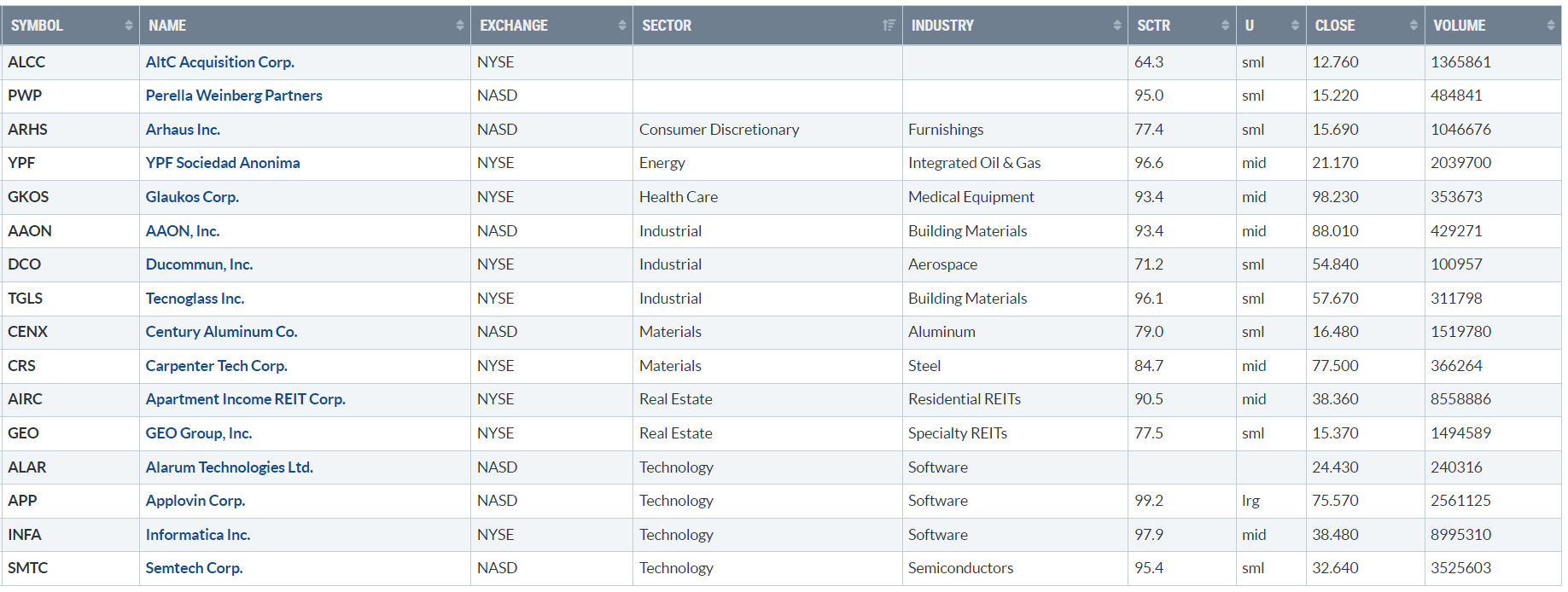This screenshot has height=592, width=1568.
Task: Click the sort arrows in INDUSTRY header
Action: pos(1117,26)
